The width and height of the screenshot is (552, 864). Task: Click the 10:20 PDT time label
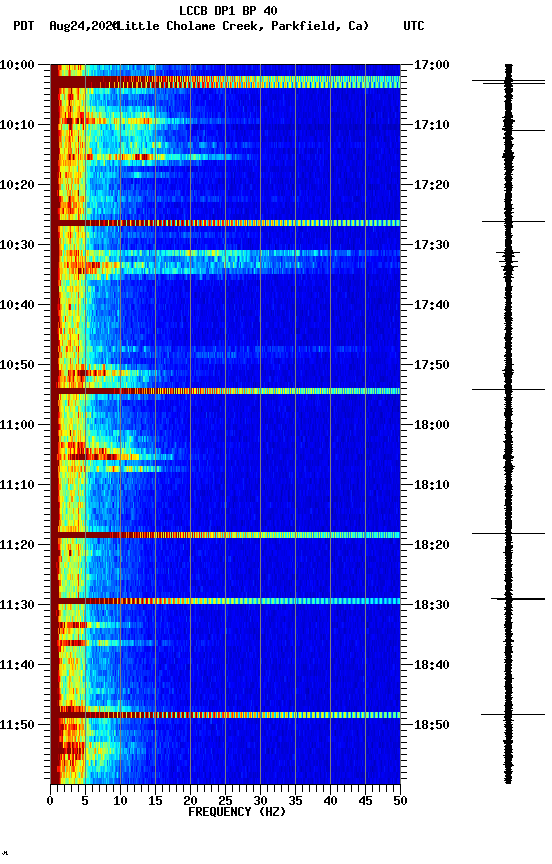17,185
